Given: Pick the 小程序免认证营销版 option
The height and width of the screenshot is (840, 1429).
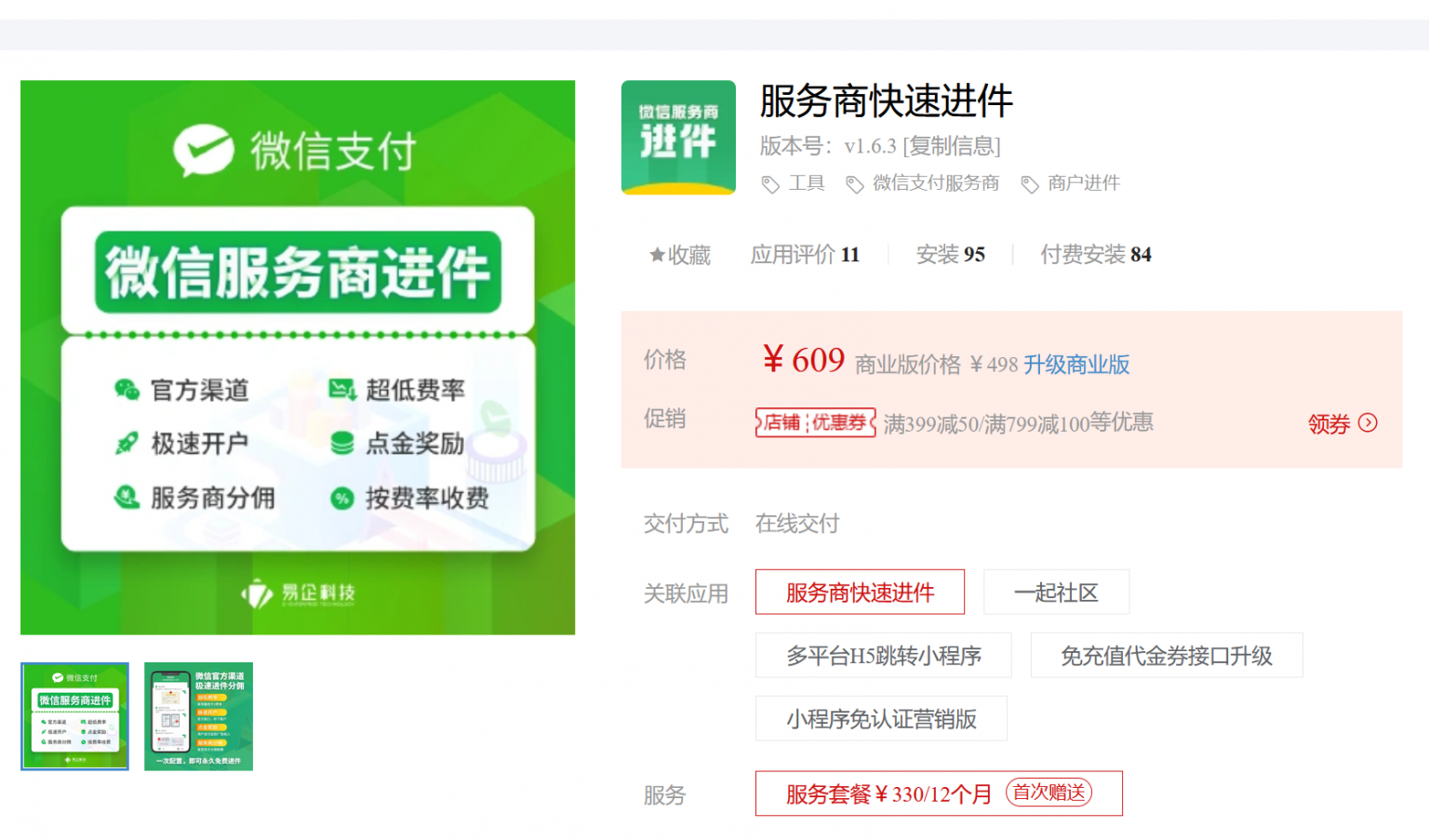Looking at the screenshot, I should point(881,719).
